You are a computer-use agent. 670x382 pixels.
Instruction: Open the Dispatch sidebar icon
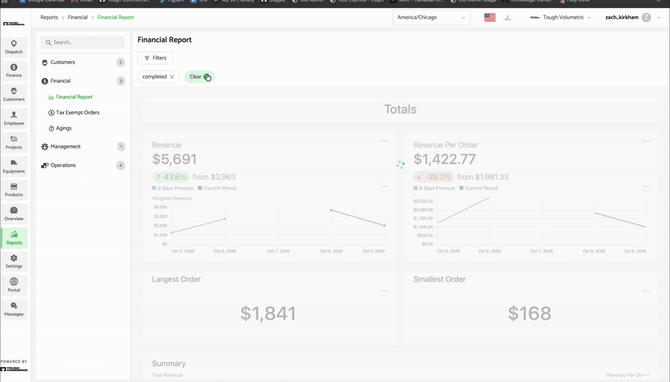point(14,47)
